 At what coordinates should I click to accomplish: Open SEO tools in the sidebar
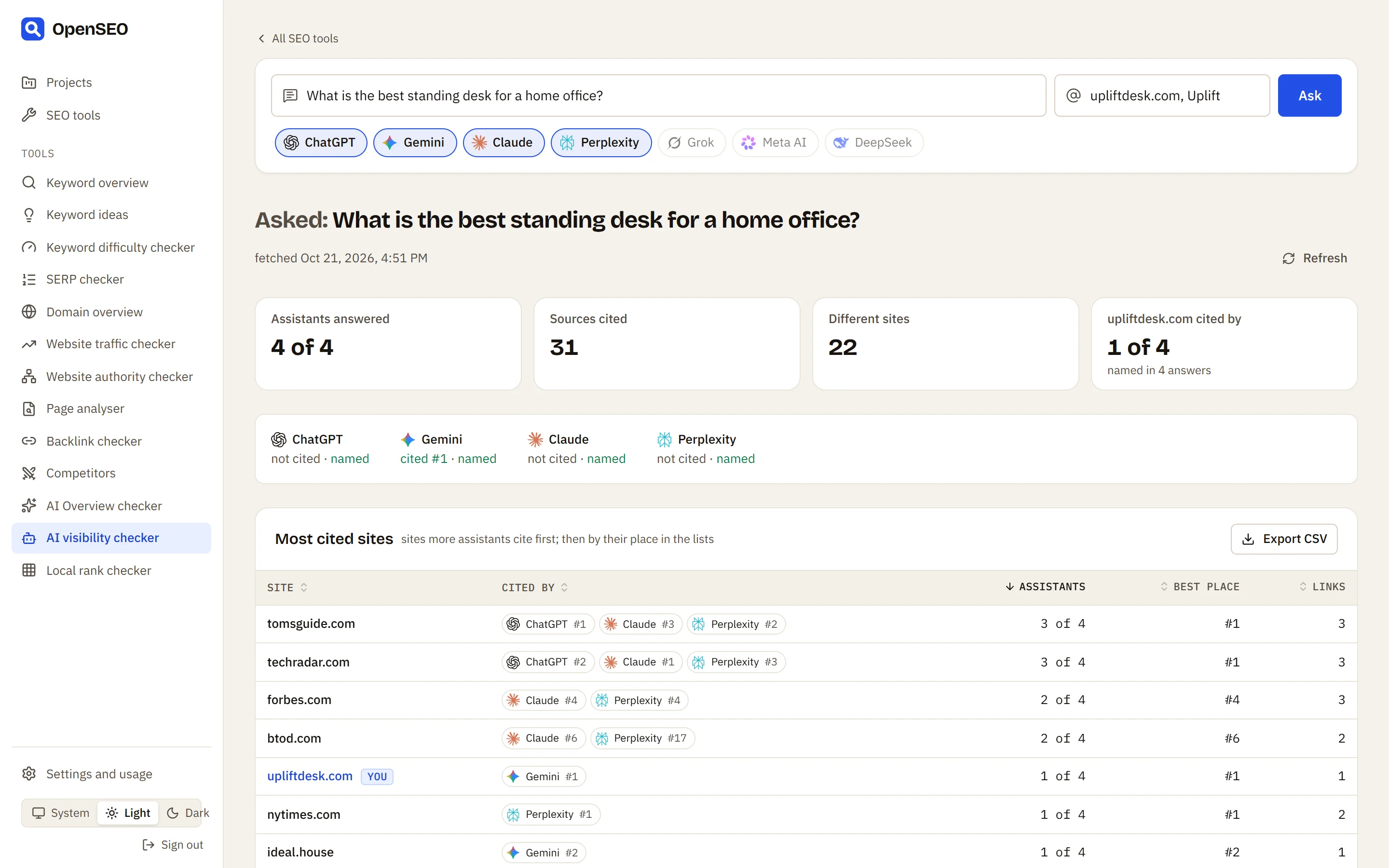(111, 115)
